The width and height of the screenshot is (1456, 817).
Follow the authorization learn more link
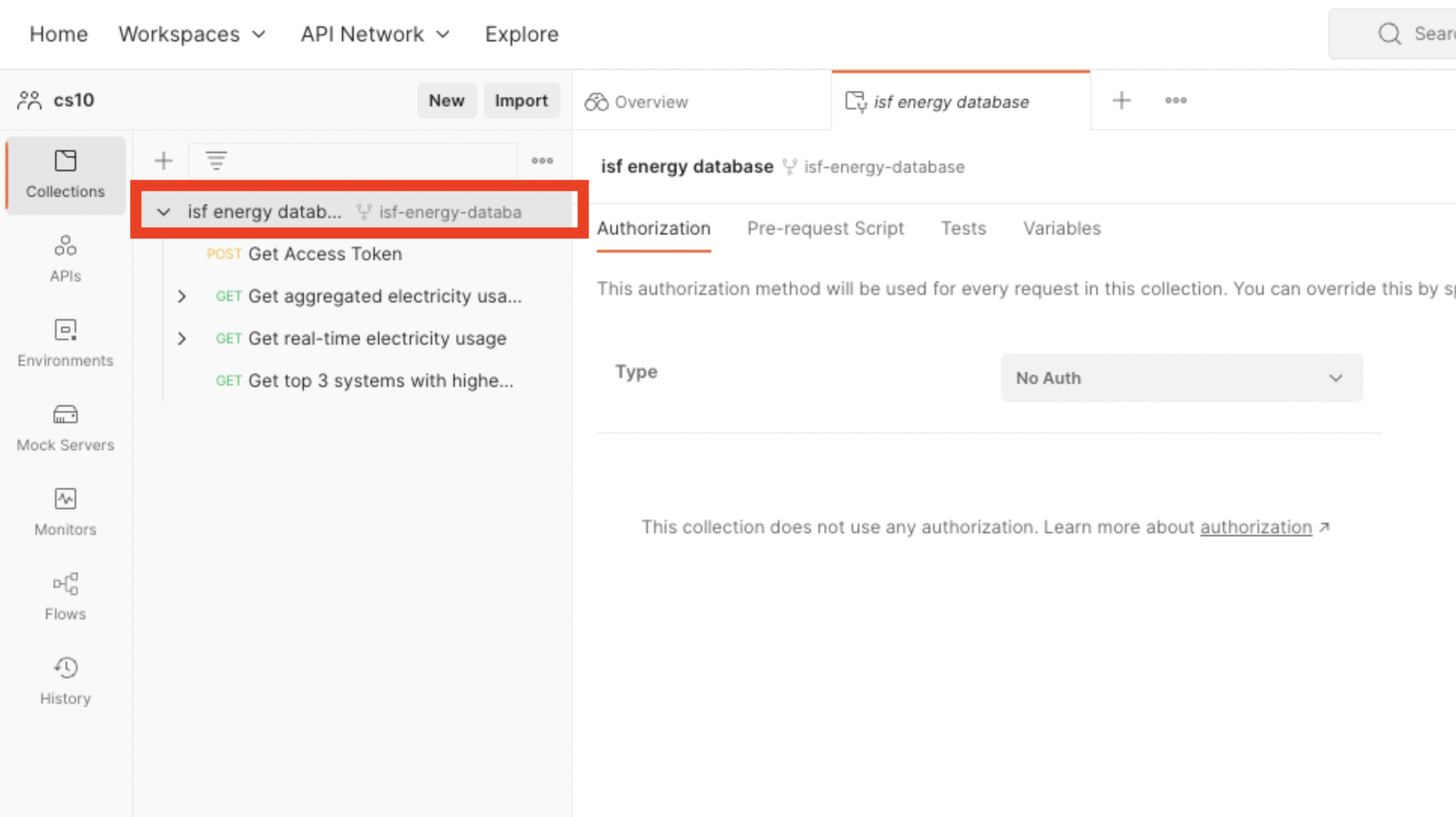(x=1256, y=527)
